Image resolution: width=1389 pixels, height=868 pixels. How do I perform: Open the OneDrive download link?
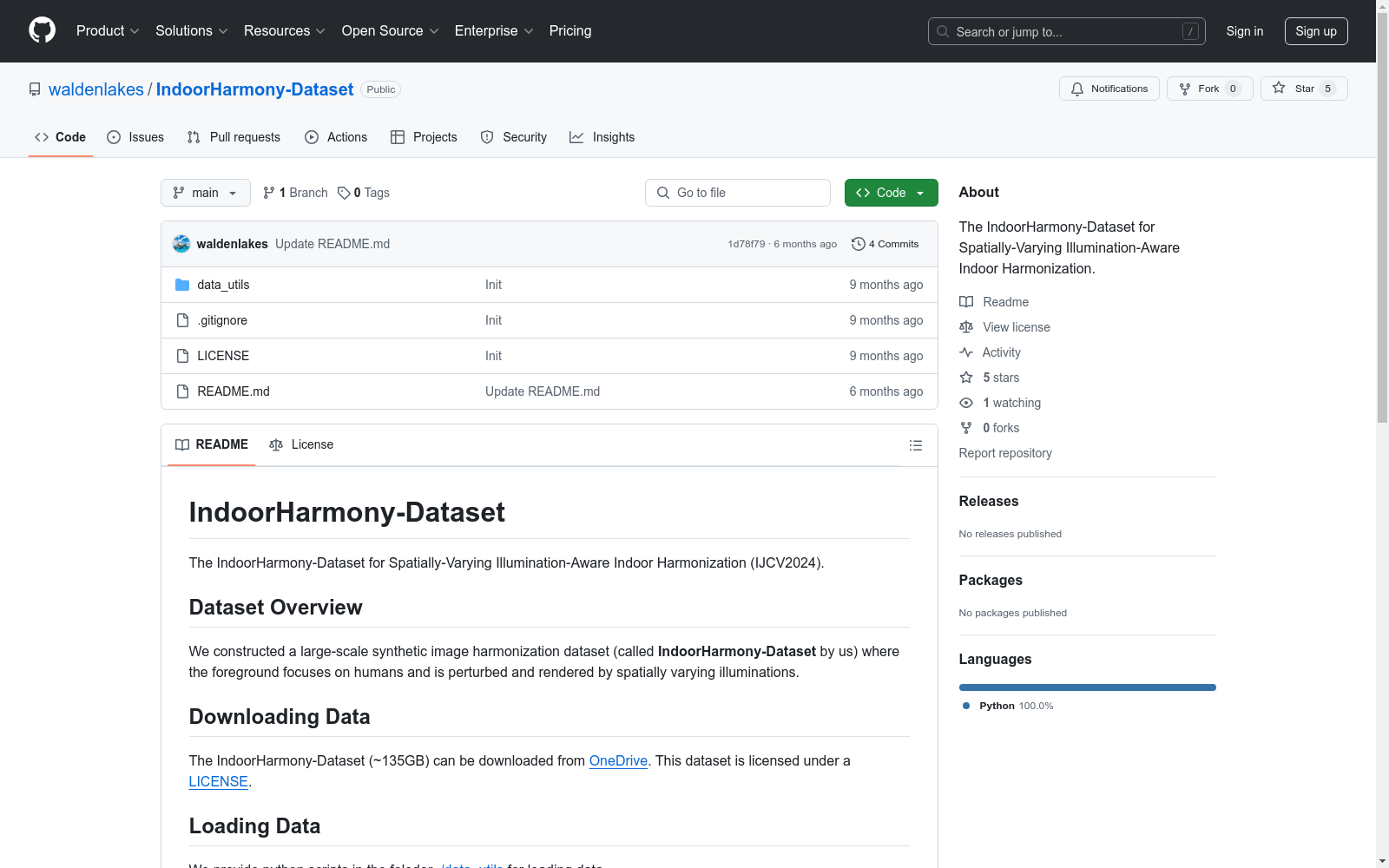tap(618, 760)
